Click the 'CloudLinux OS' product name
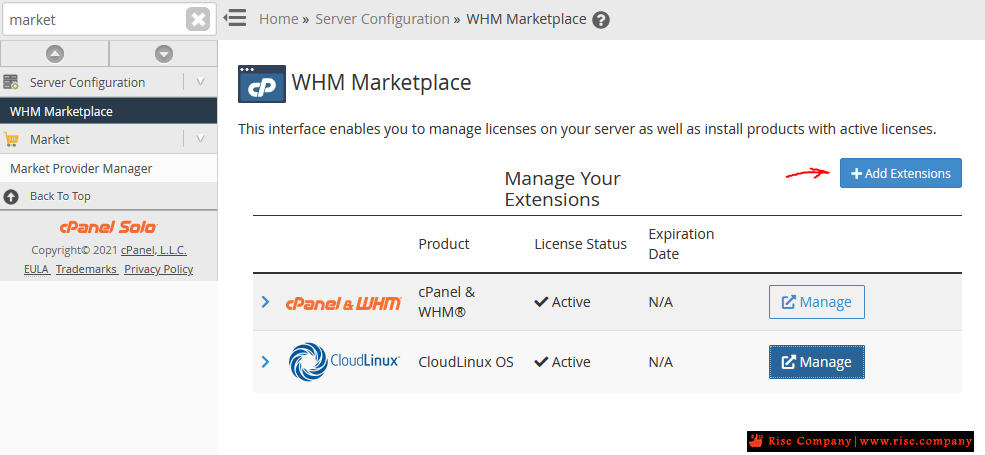The width and height of the screenshot is (985, 455). point(465,362)
